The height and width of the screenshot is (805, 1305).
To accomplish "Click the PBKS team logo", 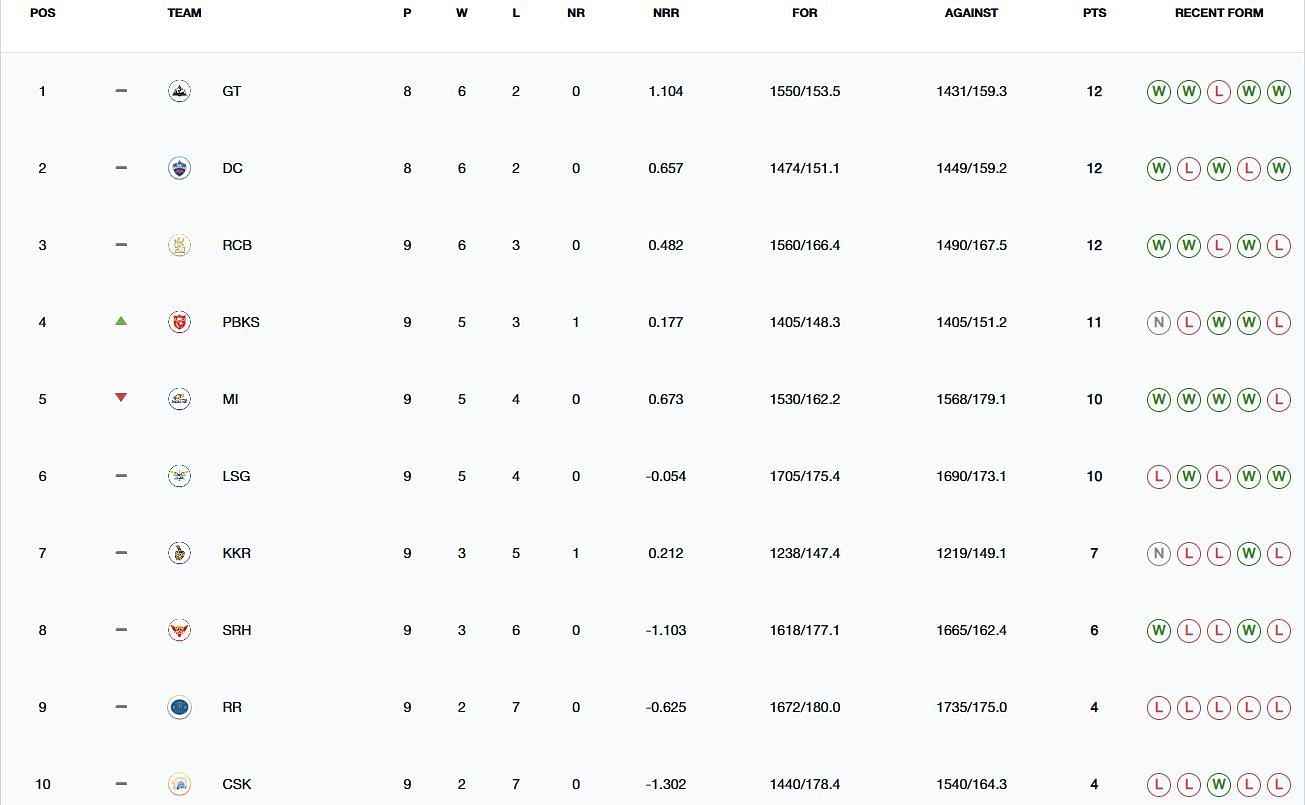I will tap(179, 322).
